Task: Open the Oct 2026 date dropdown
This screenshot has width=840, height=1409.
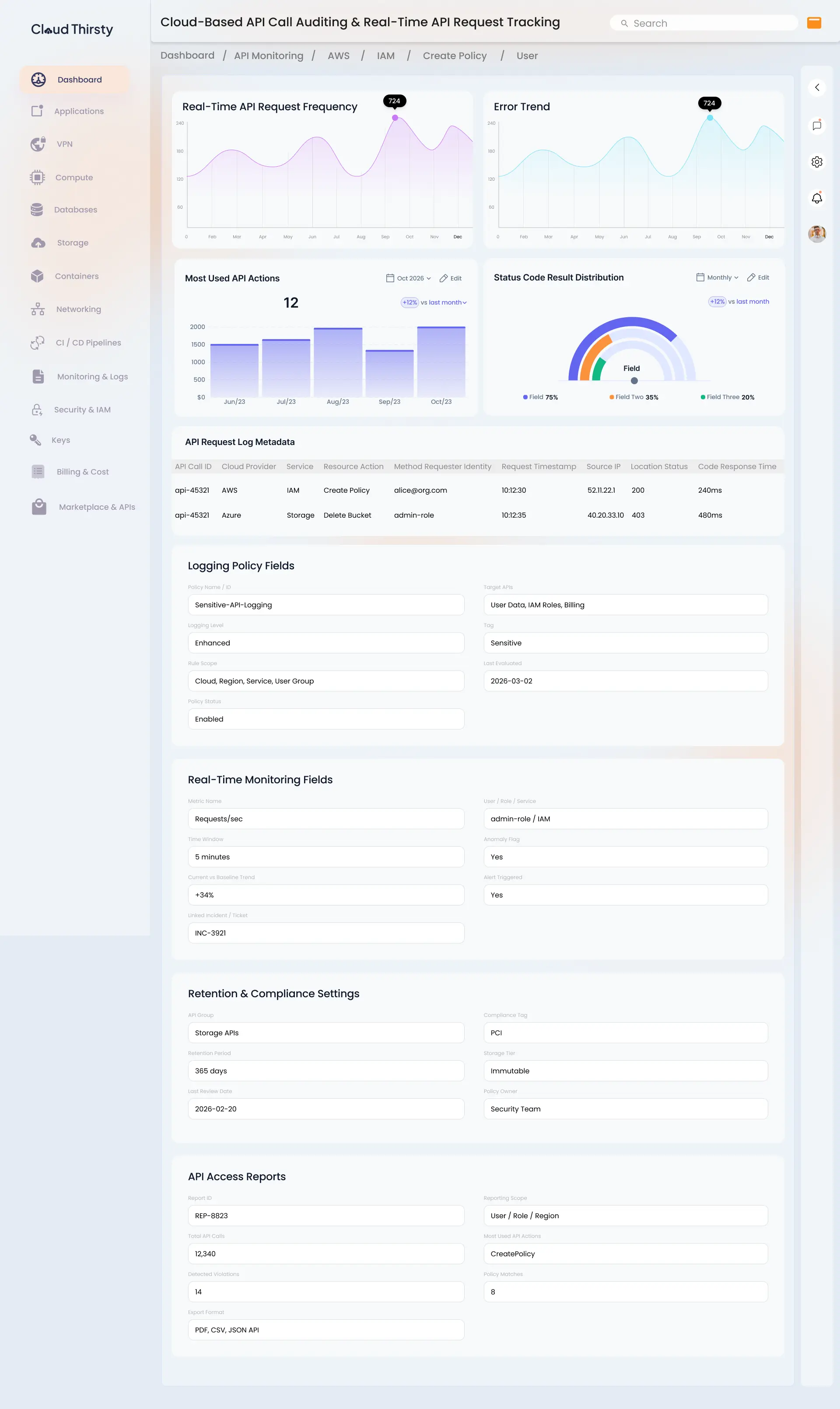Action: 409,278
